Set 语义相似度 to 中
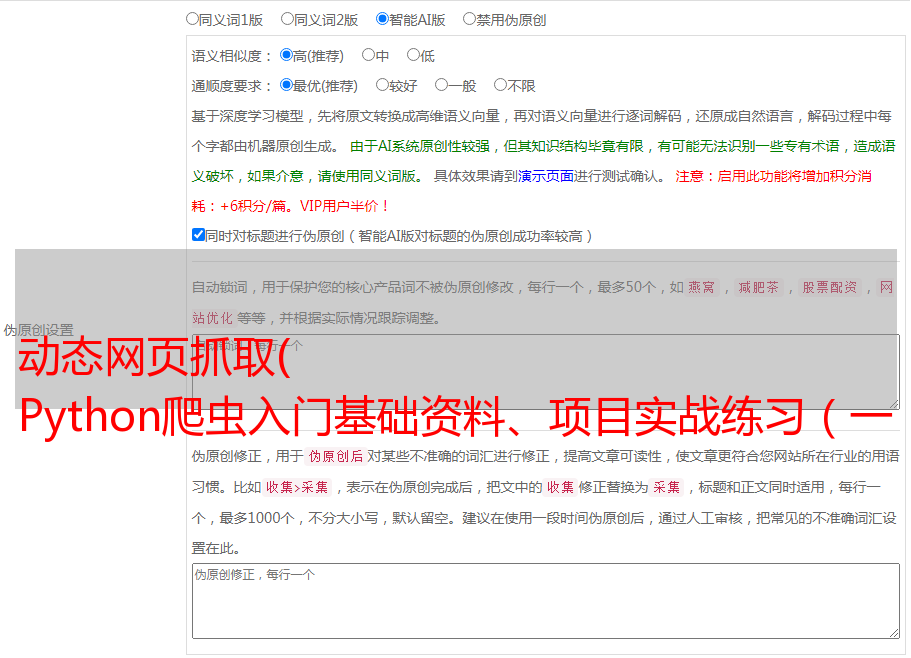Image resolution: width=911 pixels, height=658 pixels. coord(368,55)
